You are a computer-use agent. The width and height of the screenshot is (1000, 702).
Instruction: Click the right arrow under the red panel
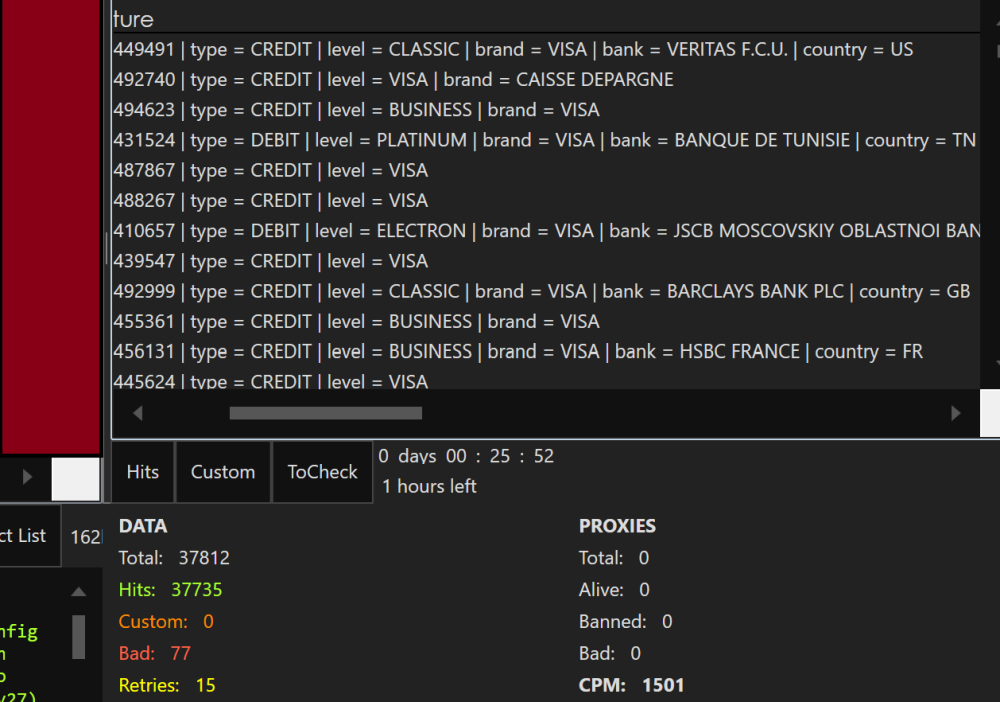[27, 478]
